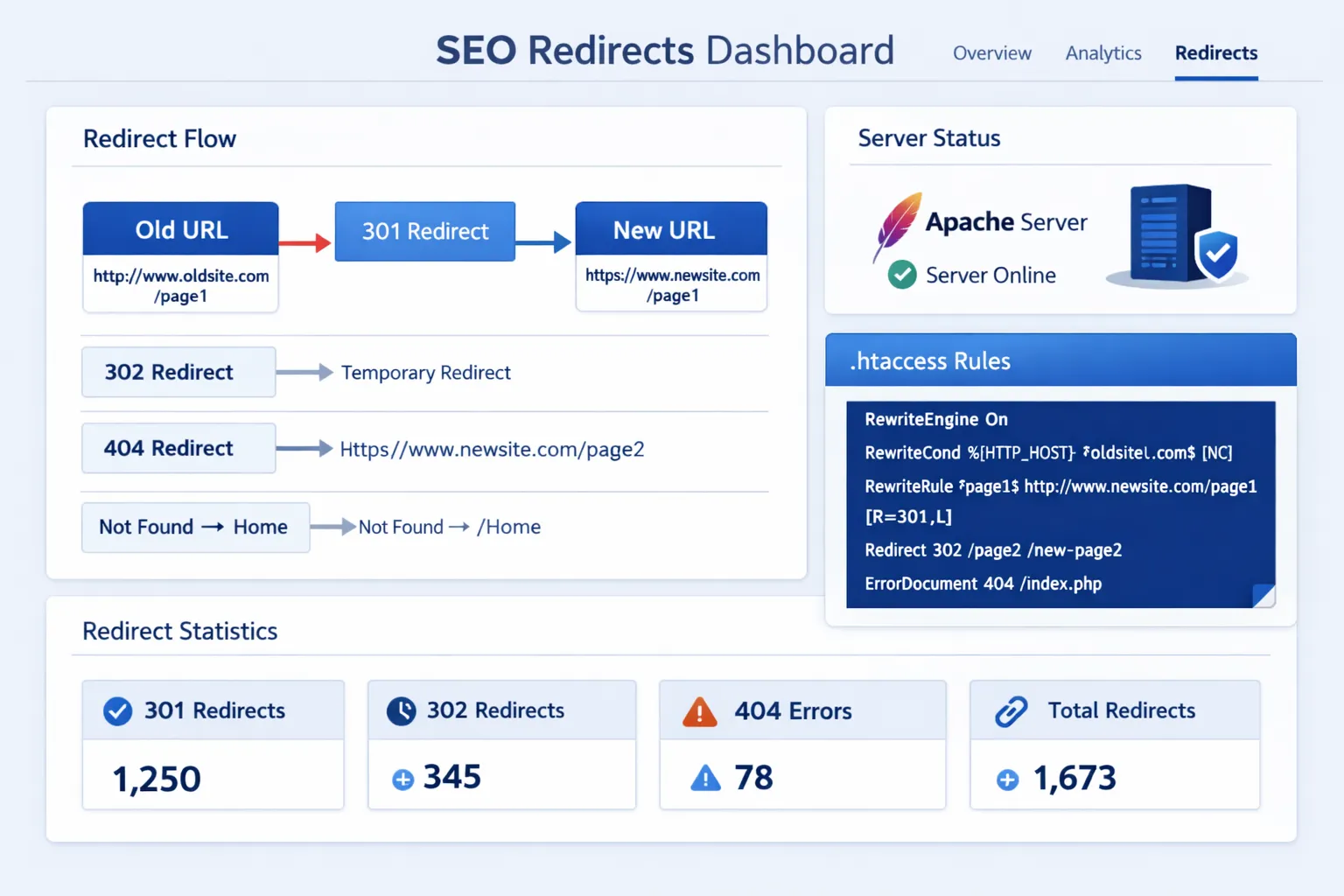1344x896 pixels.
Task: Click the Old URL box
Action: click(x=180, y=229)
